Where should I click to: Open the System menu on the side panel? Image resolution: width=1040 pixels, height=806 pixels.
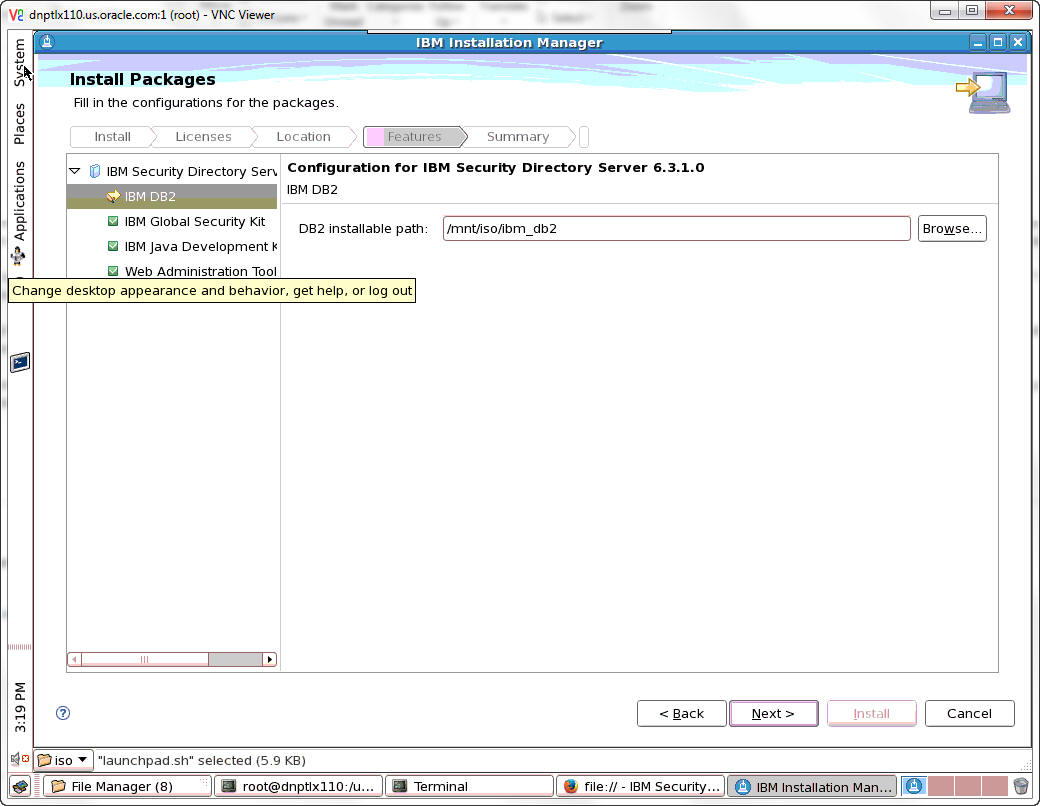[20, 62]
